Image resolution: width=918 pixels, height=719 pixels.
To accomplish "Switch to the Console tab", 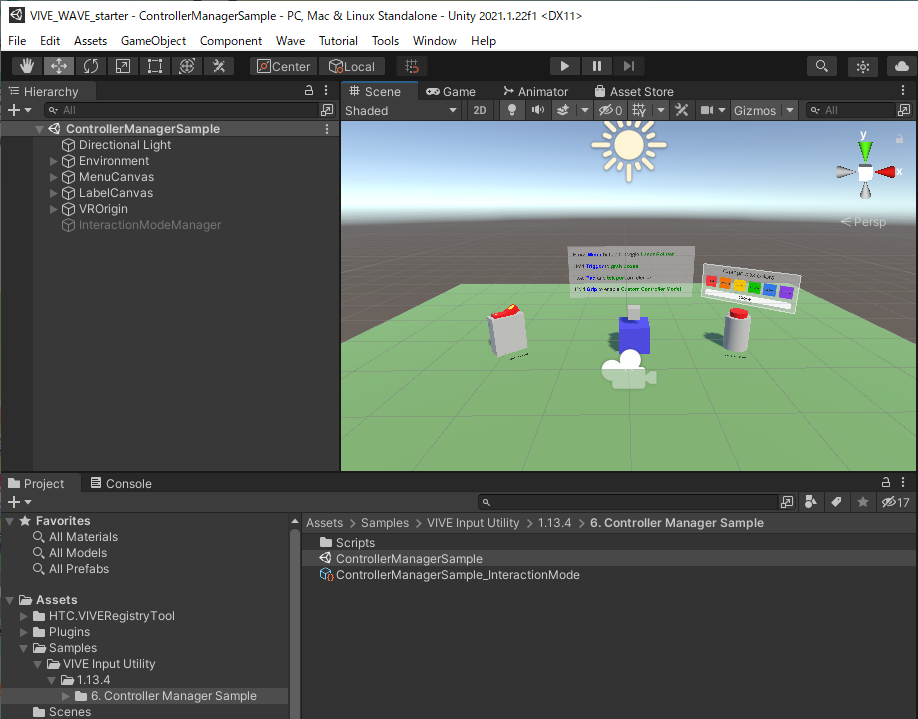I will point(121,483).
